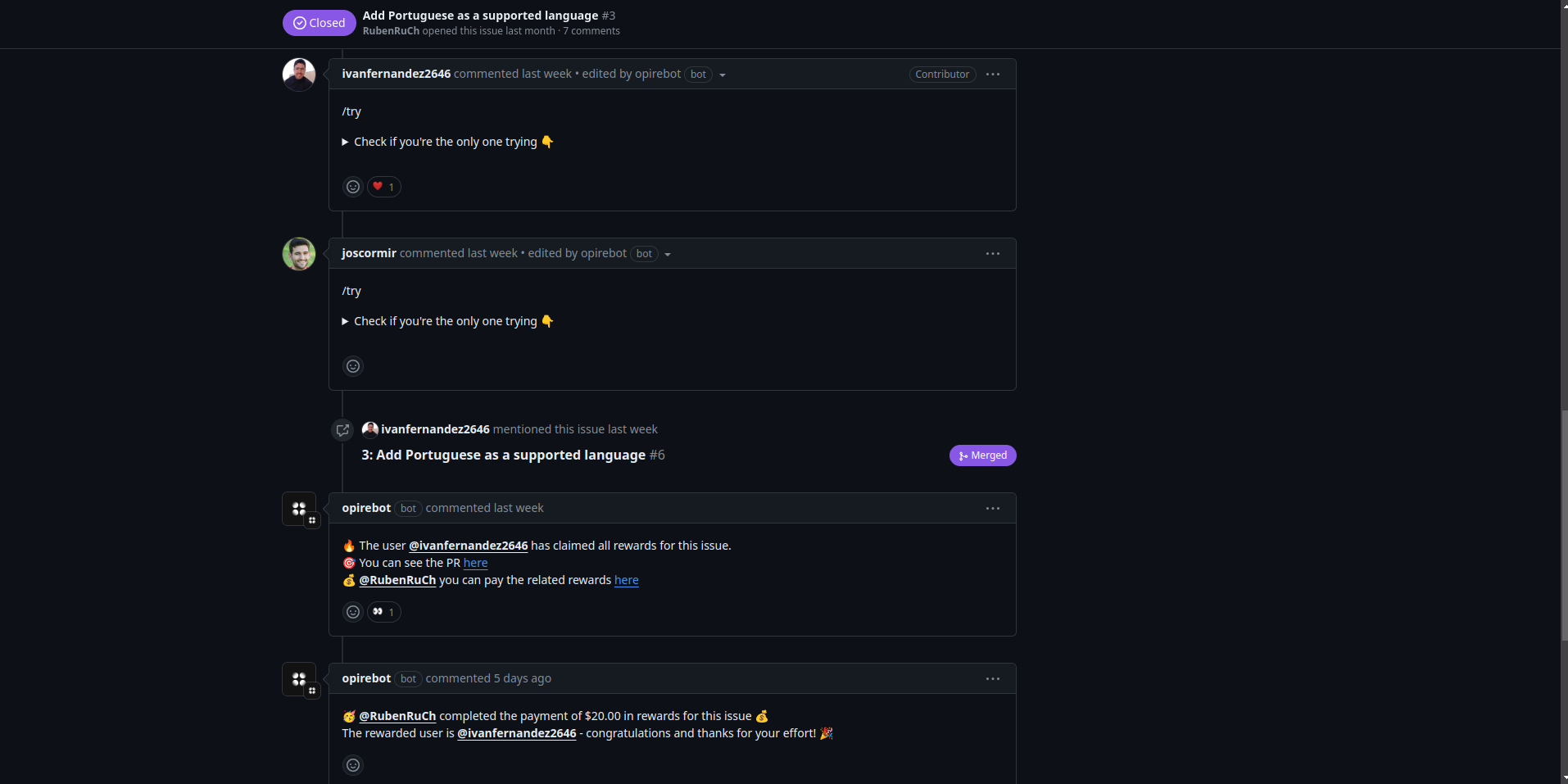Show edit history dropdown on ivanfernandez2646's comment
The width and height of the screenshot is (1568, 784).
pyautogui.click(x=723, y=75)
